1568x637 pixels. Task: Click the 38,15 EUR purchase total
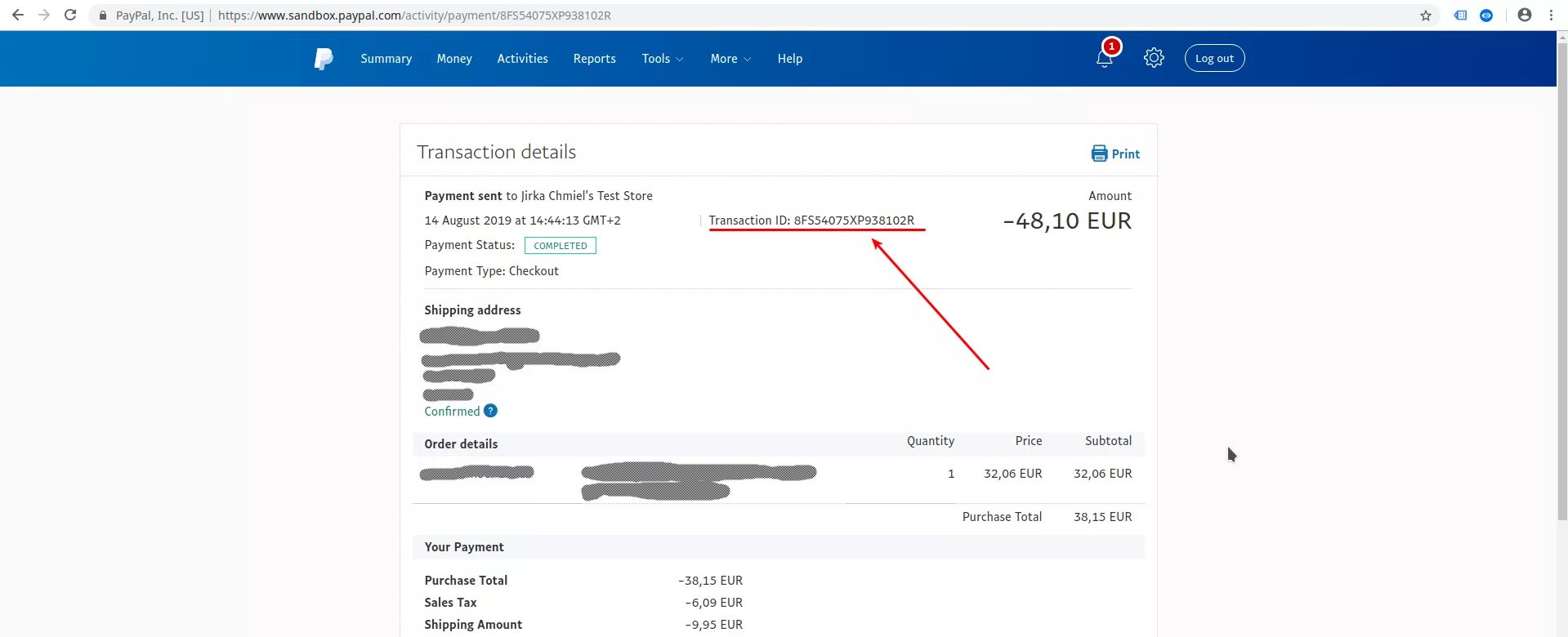point(1103,517)
